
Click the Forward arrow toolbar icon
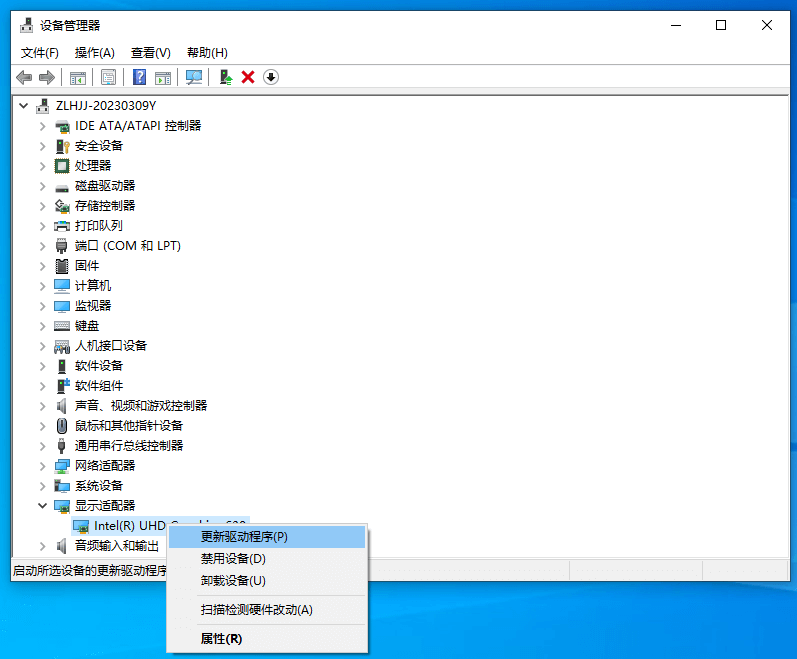47,77
